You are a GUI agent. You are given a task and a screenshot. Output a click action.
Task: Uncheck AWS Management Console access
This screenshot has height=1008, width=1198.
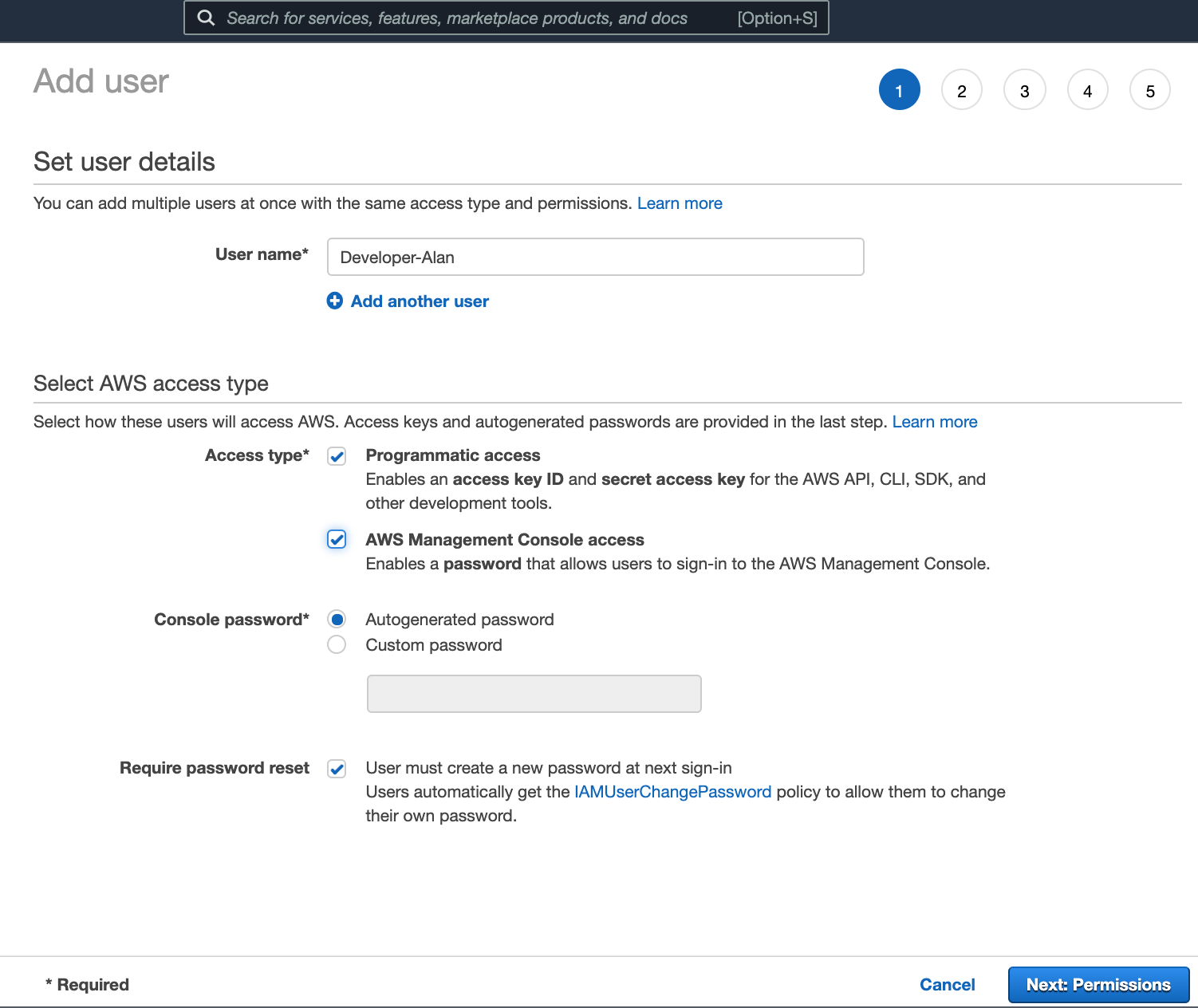tap(337, 539)
